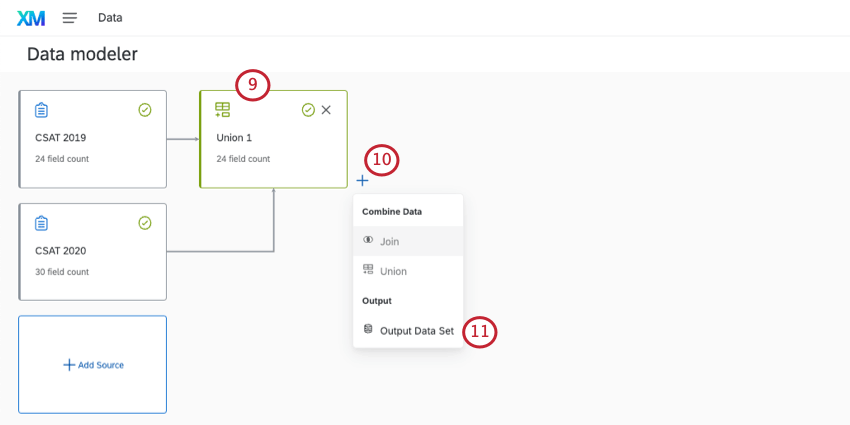Select Union from the Combine Data menu
The image size is (850, 425).
(393, 271)
